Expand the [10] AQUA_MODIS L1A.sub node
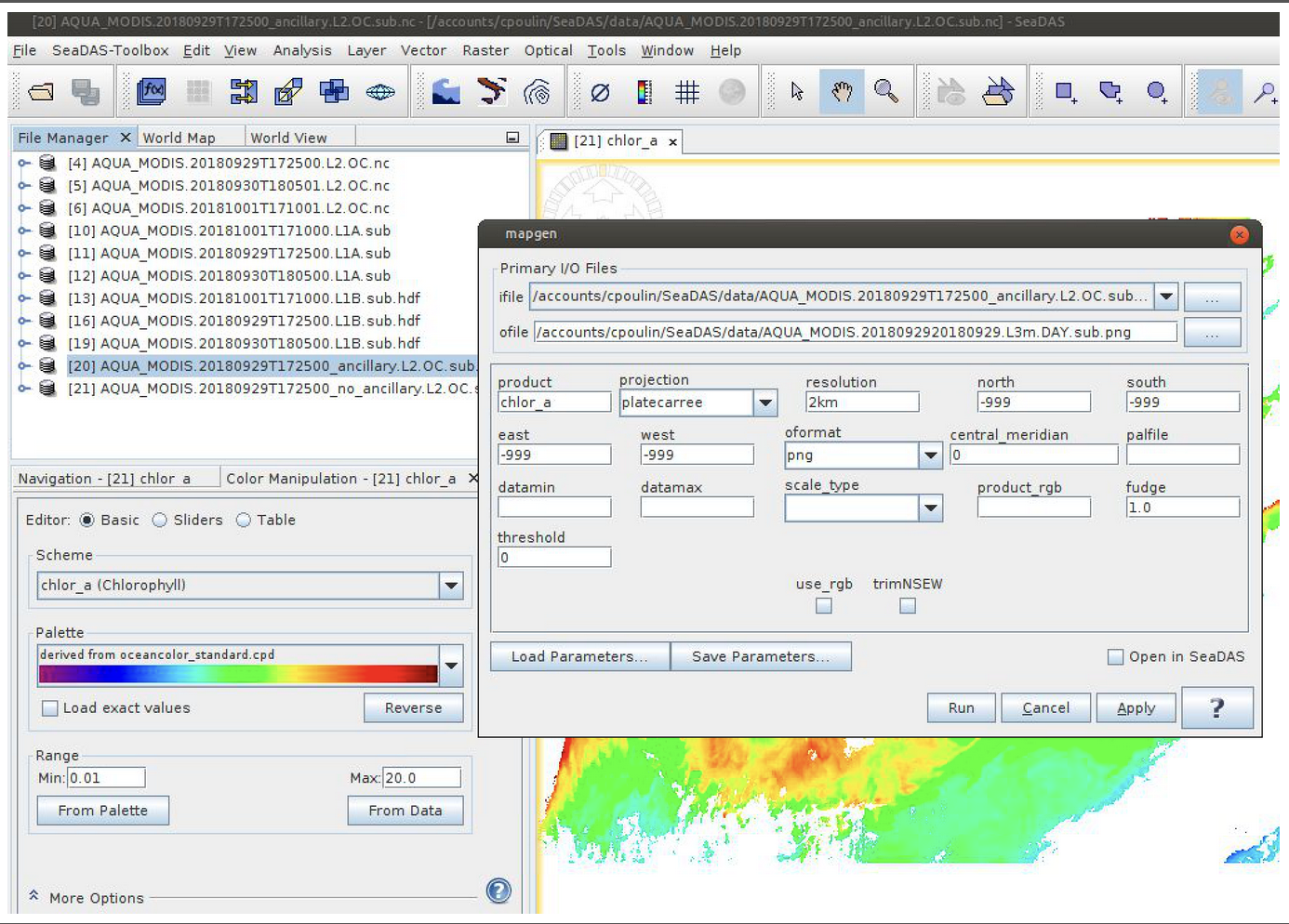 (24, 231)
